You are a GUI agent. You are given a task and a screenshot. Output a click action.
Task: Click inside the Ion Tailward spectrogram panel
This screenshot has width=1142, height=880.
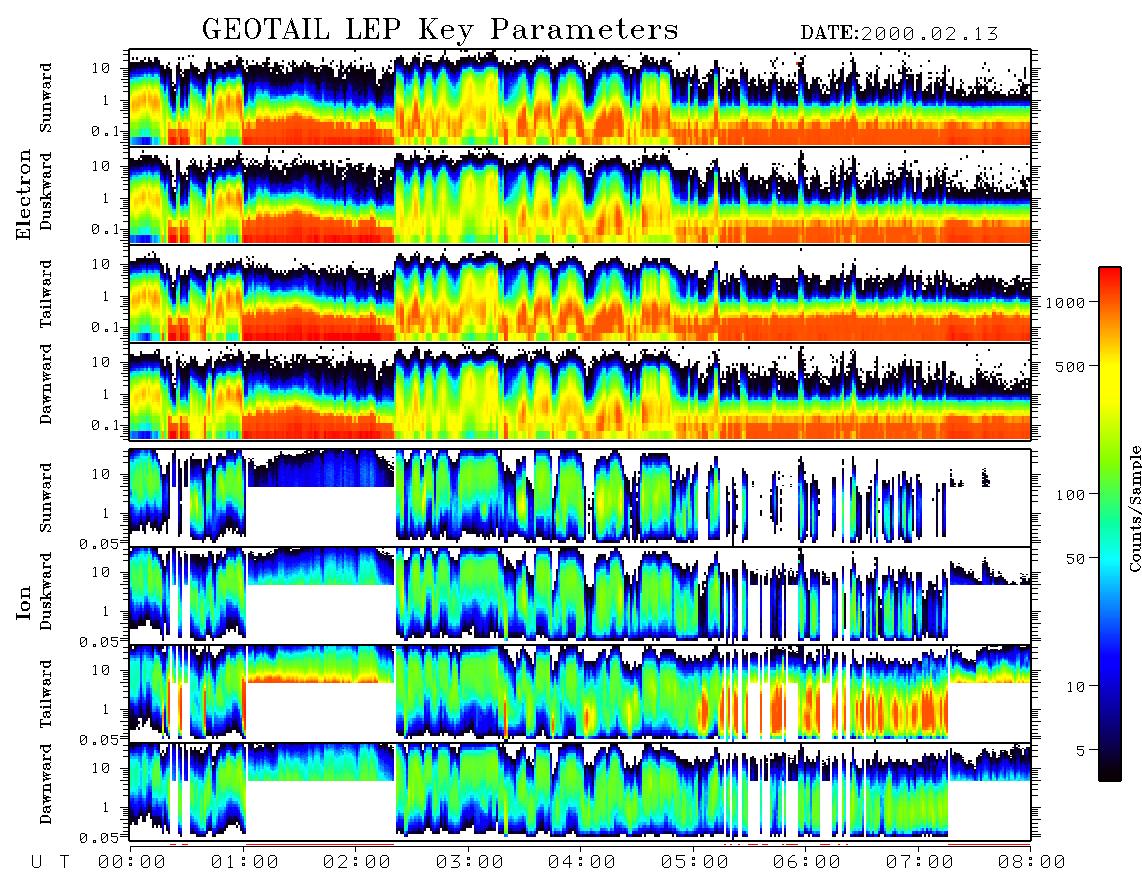tap(580, 693)
